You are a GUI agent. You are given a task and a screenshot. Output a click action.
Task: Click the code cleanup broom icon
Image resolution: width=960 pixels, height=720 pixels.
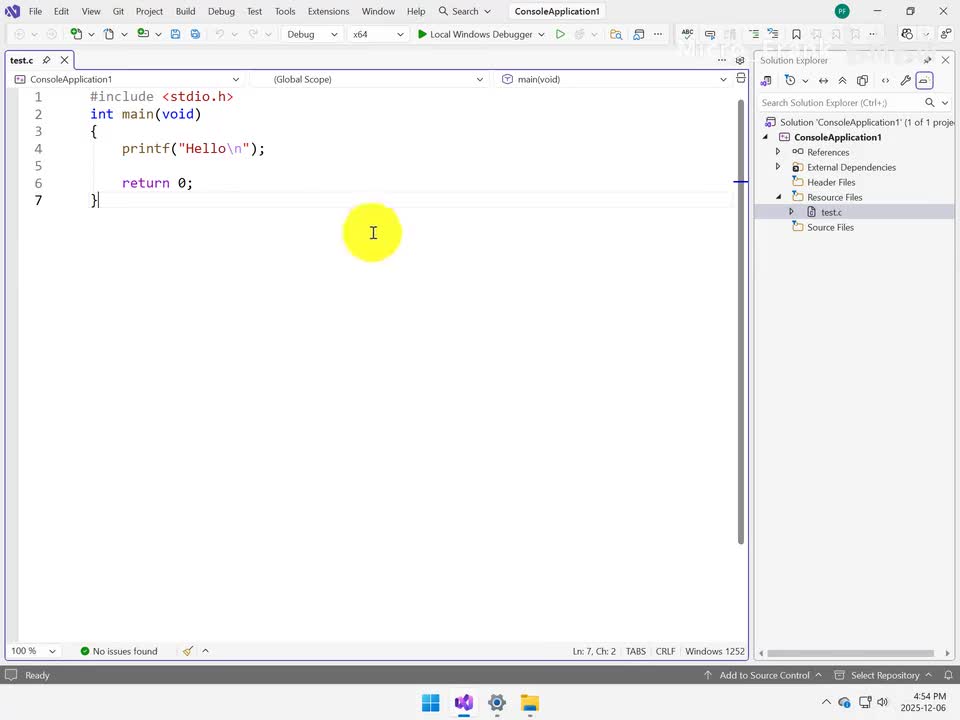point(188,651)
